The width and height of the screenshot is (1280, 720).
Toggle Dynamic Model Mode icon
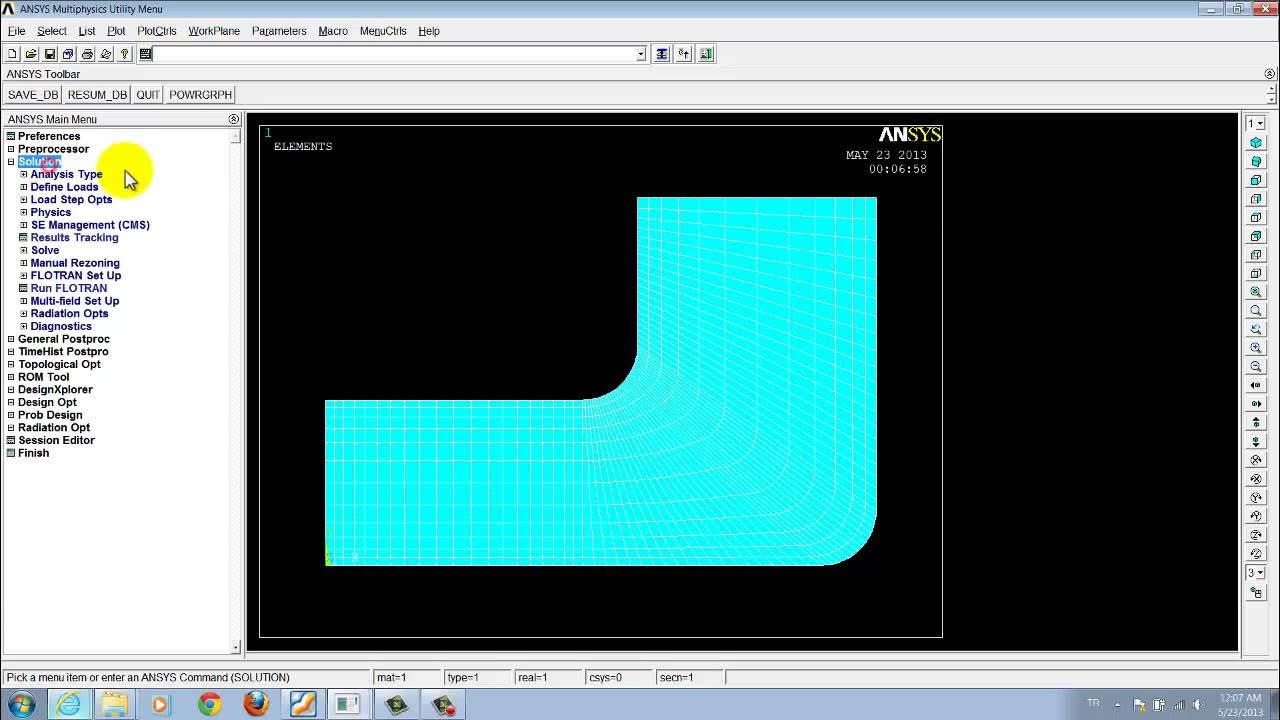[1256, 592]
